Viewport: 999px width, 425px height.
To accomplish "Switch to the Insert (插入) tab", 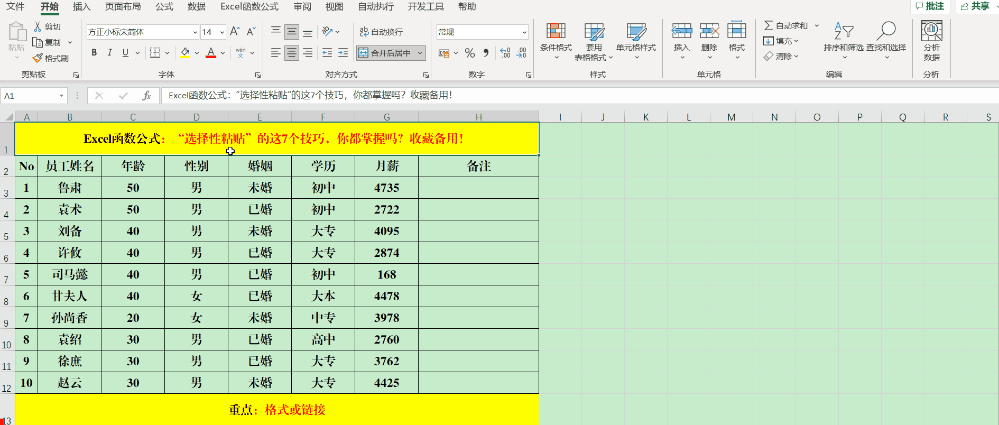I will coord(82,7).
